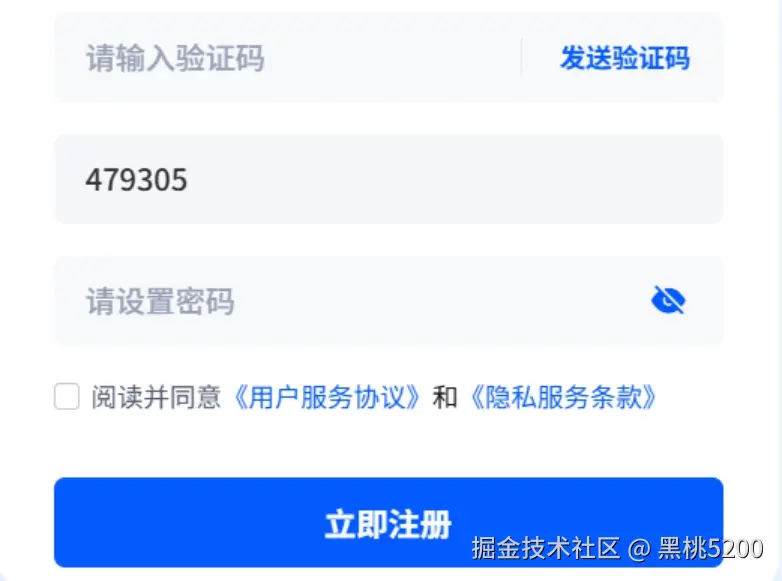Click the 发送验证码 blue text link

click(x=625, y=58)
